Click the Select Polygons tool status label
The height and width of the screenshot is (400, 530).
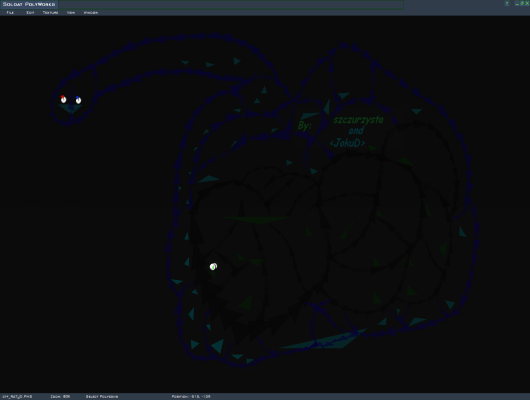pyautogui.click(x=102, y=396)
